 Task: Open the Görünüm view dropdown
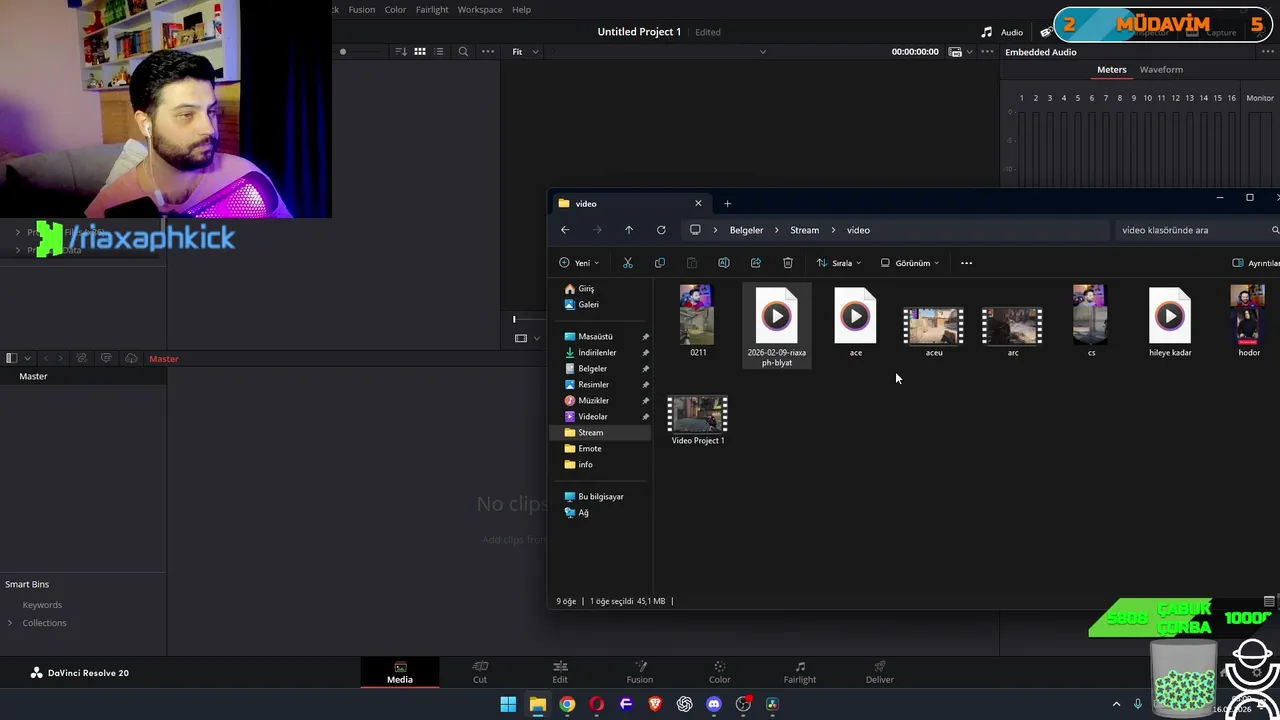pyautogui.click(x=910, y=263)
